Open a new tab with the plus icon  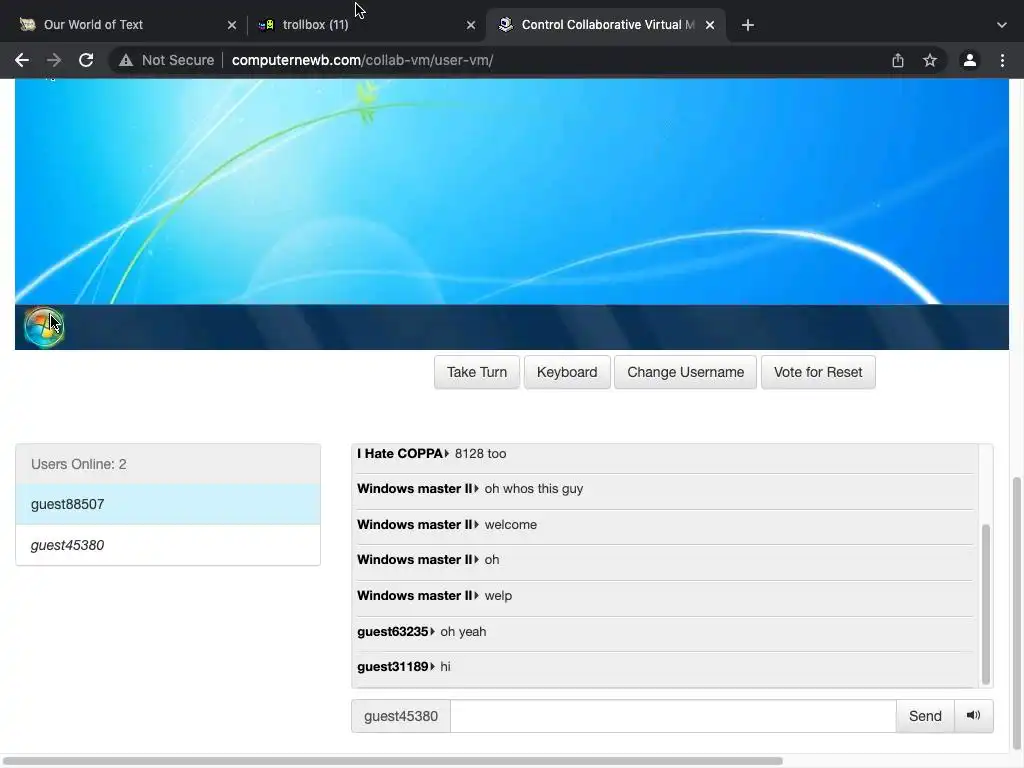pos(748,25)
